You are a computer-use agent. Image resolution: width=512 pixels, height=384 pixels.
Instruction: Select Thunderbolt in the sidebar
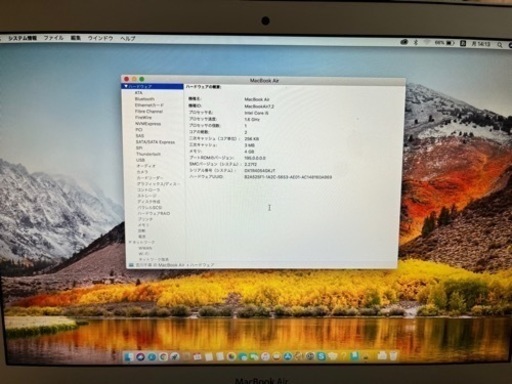(x=149, y=154)
